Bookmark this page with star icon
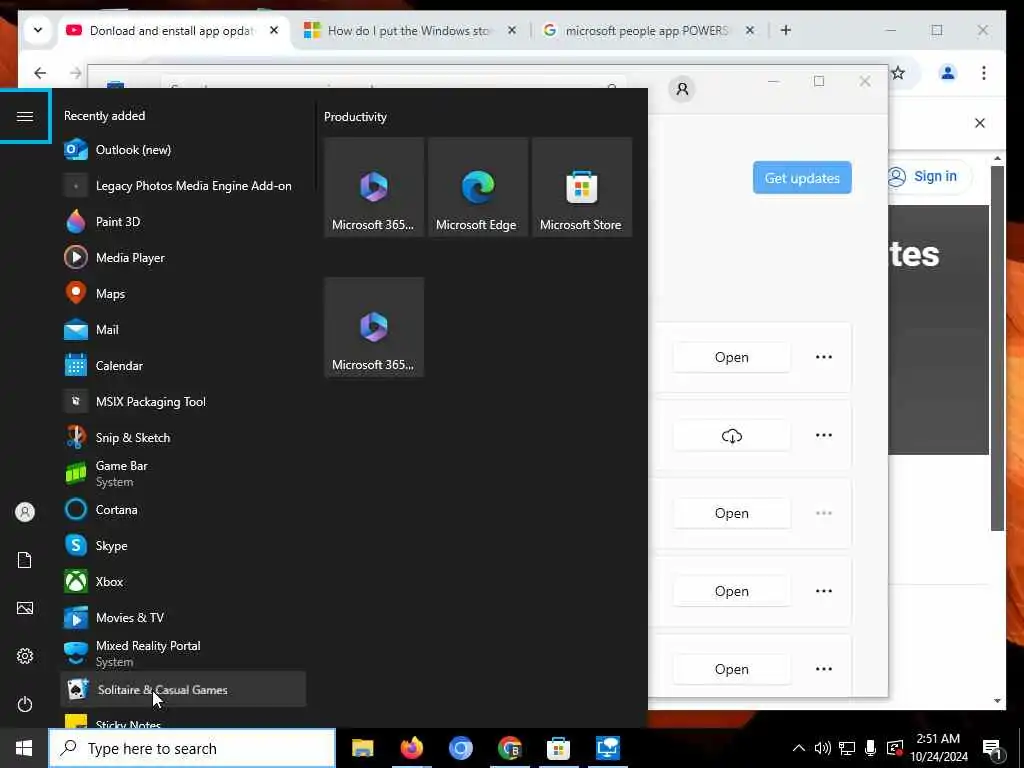Image resolution: width=1024 pixels, height=768 pixels. [x=899, y=73]
